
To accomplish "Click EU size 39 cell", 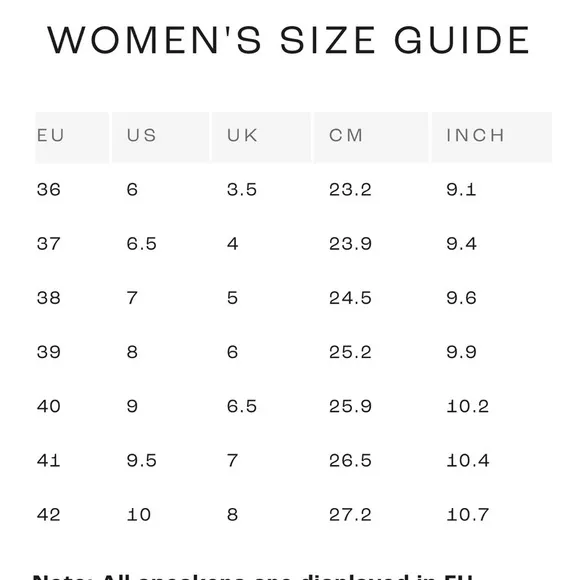I will tap(48, 352).
